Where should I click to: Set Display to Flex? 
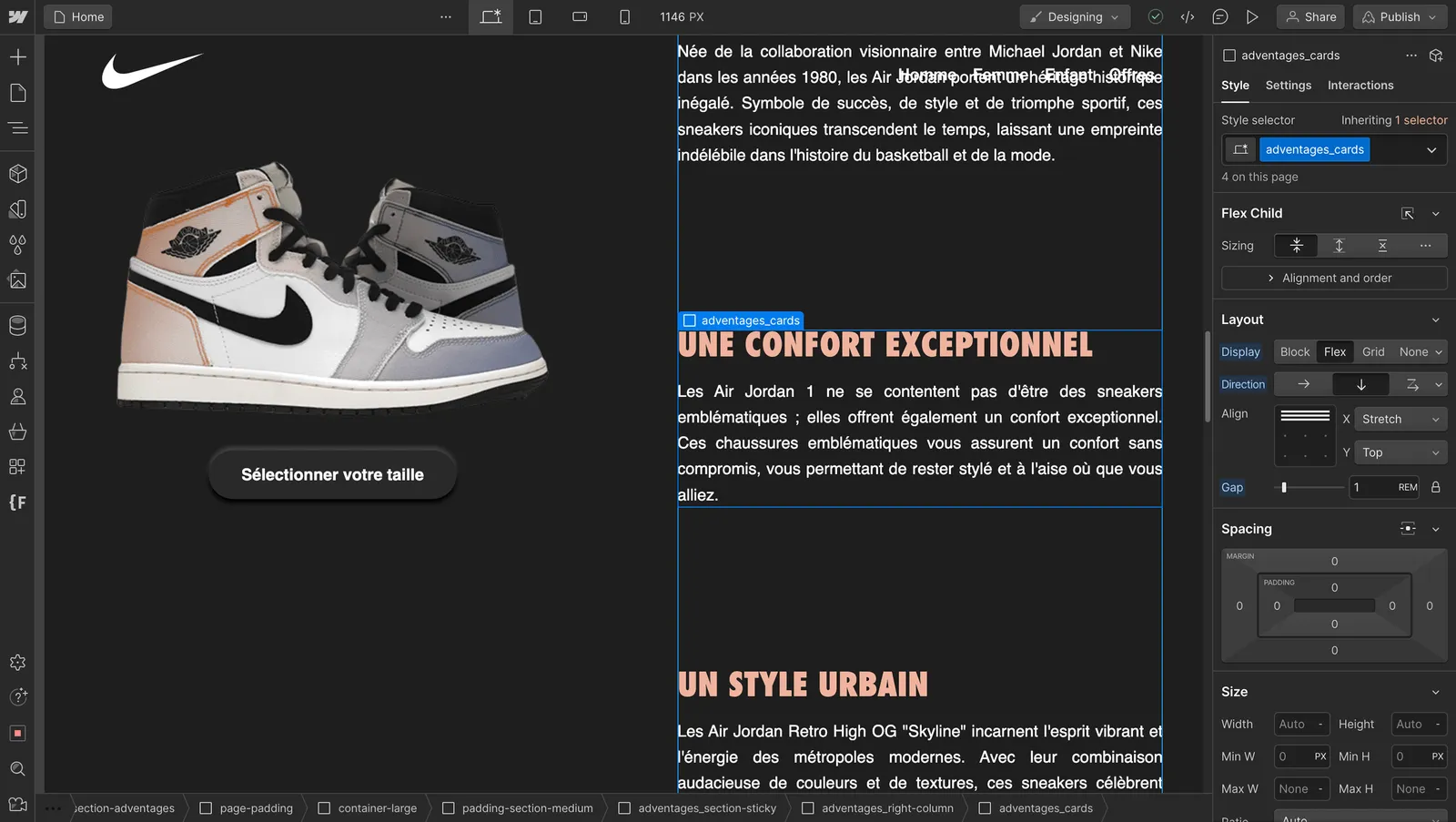coord(1335,351)
